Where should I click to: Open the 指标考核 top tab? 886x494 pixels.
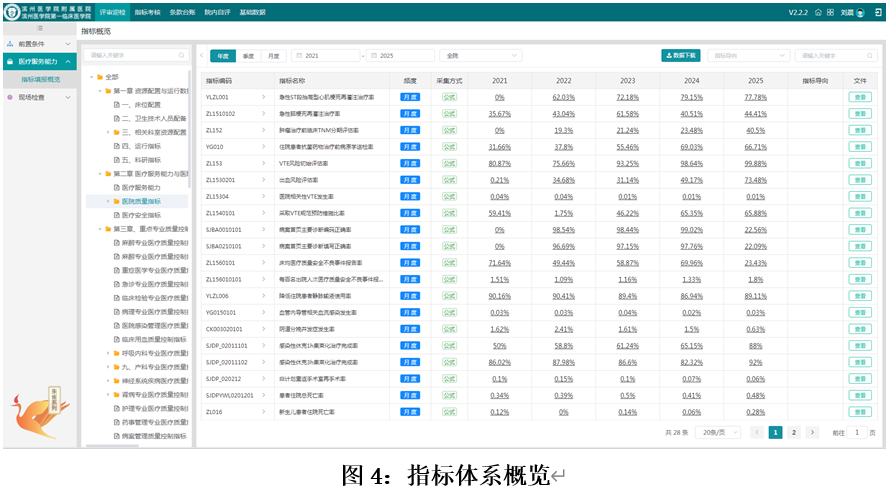147,12
